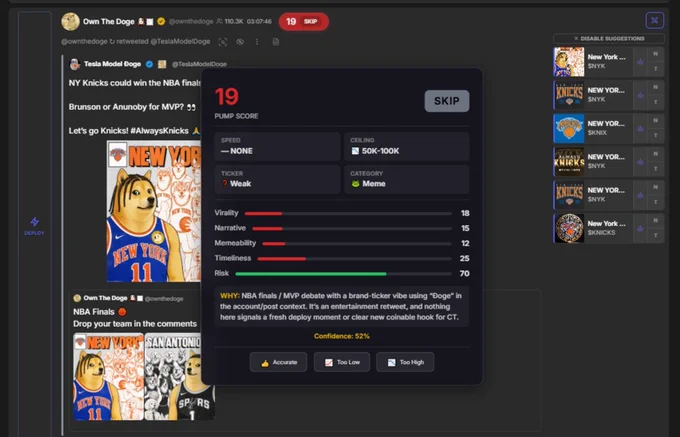The width and height of the screenshot is (680, 437).
Task: Click the Narrative score bar
Action: [352, 228]
